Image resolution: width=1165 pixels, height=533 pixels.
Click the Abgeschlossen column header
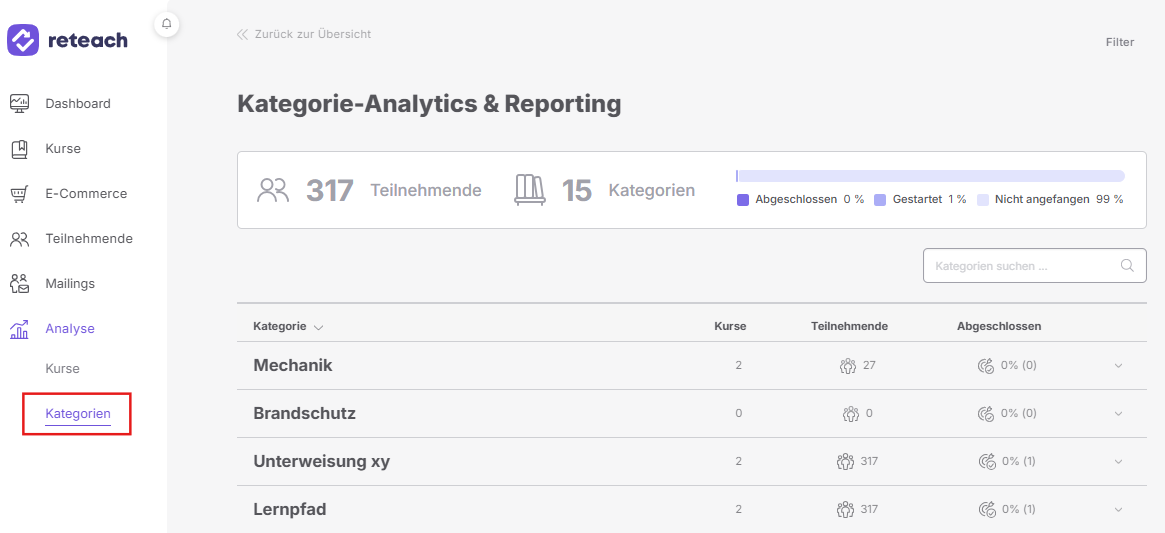999,326
